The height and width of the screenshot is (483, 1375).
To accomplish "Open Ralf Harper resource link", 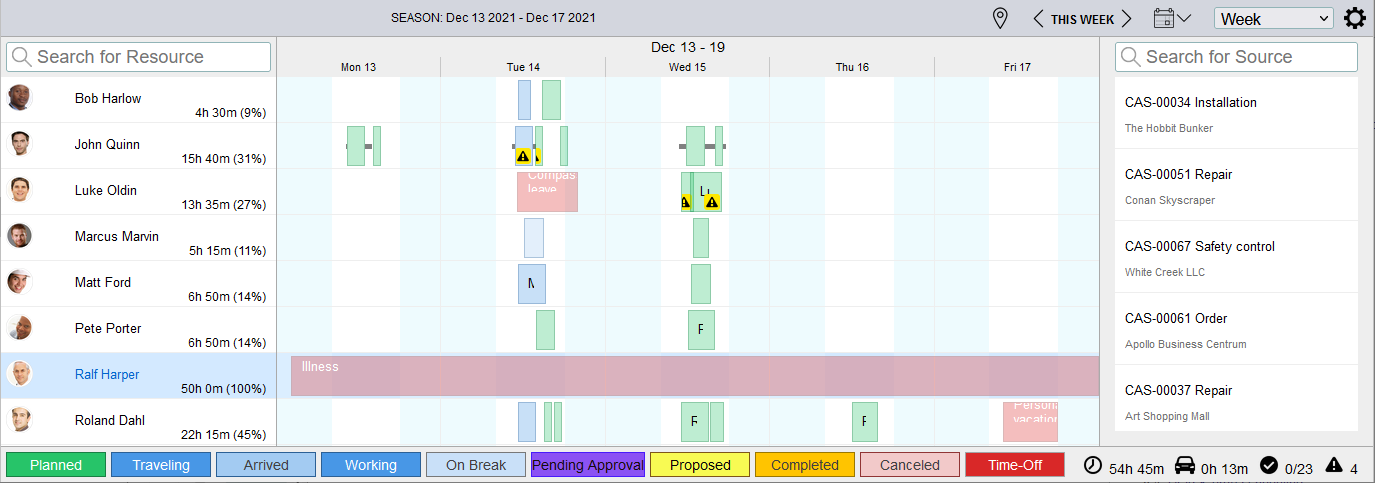I will click(x=107, y=375).
